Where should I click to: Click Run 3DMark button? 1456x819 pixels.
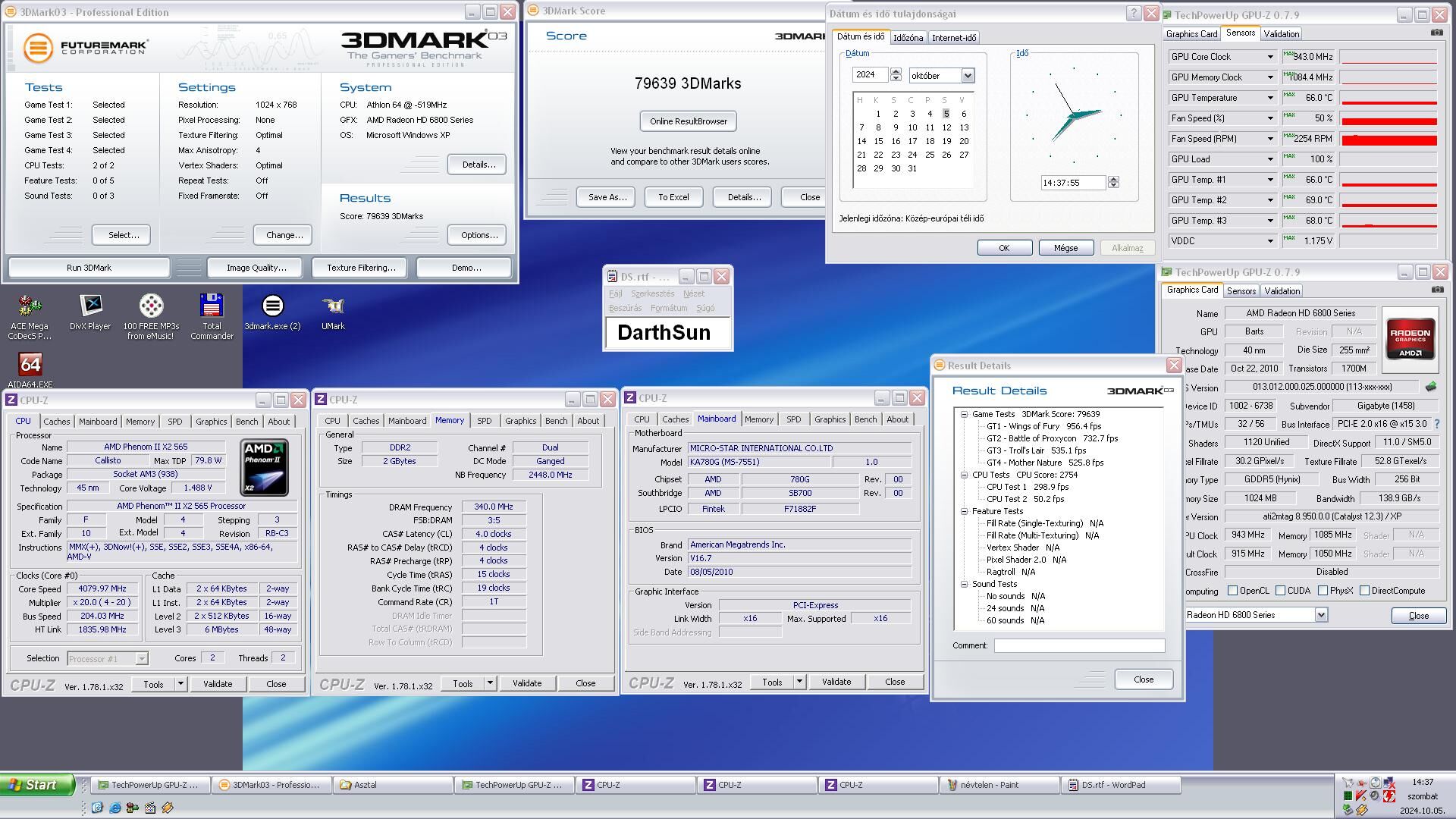(x=89, y=268)
